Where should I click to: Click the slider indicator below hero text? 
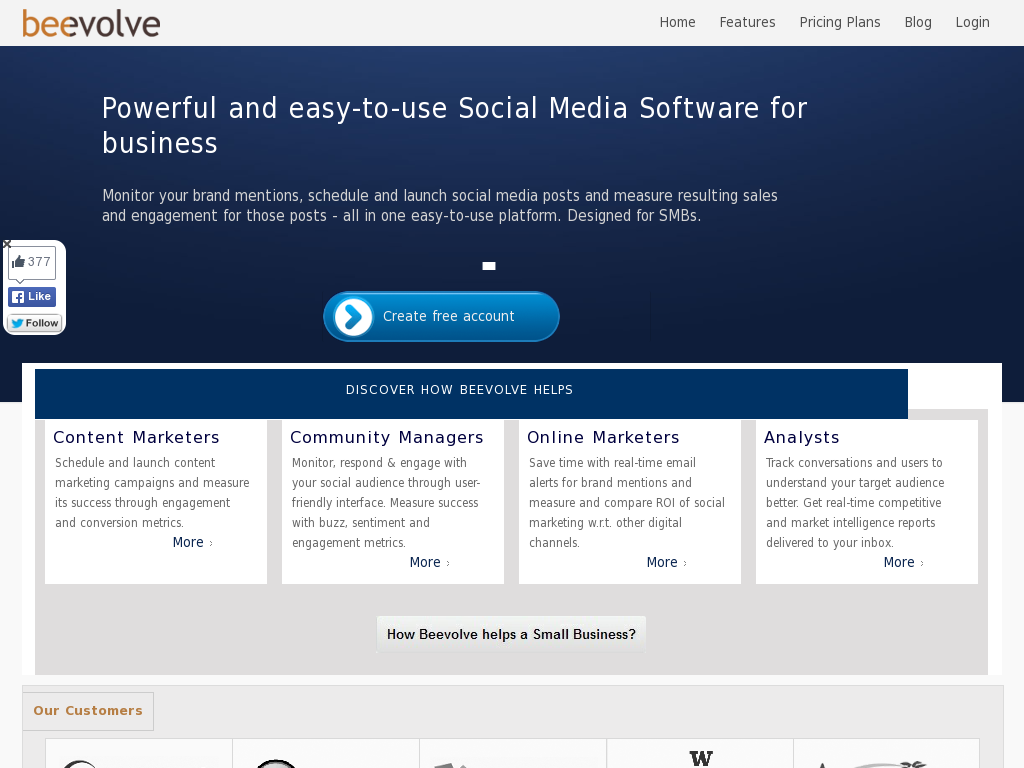489,266
